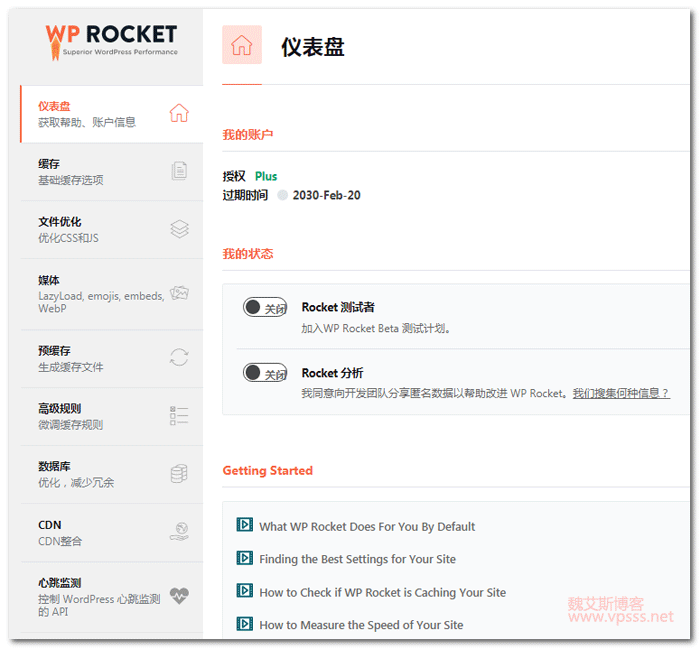Screen dimensions: 700x649
Task: Click the 我的状态 section heading
Action: 248,254
